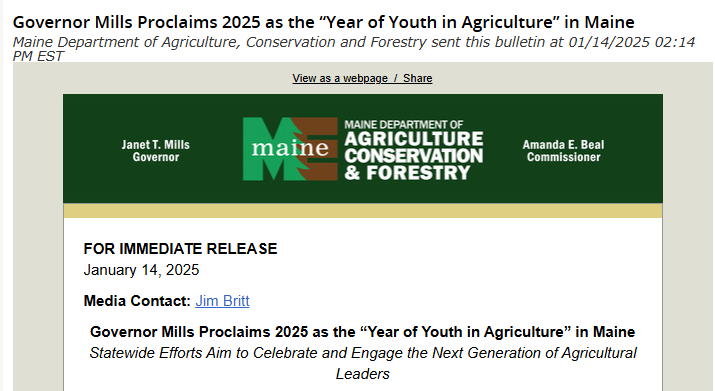The width and height of the screenshot is (715, 391).
Task: Click the italic Statewide Efforts subtitle
Action: [x=363, y=363]
